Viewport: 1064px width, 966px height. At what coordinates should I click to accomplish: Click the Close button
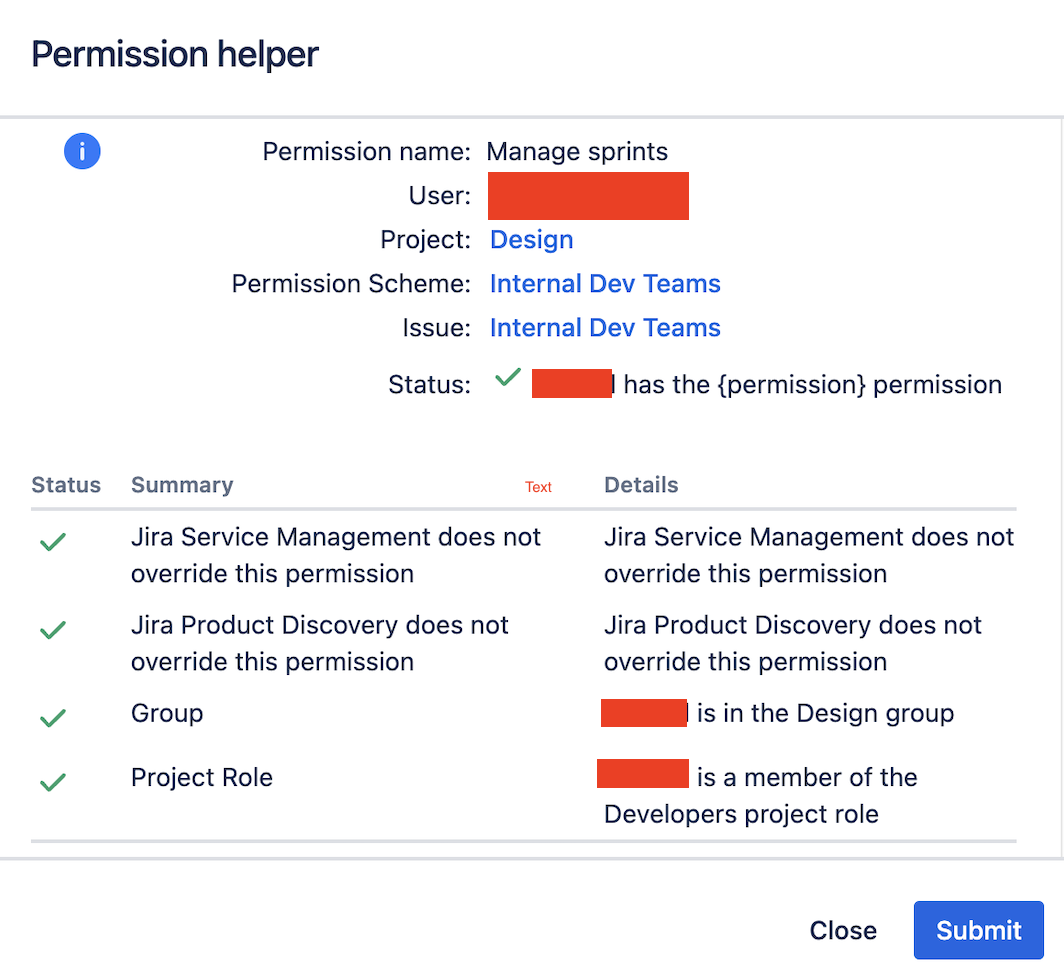843,930
